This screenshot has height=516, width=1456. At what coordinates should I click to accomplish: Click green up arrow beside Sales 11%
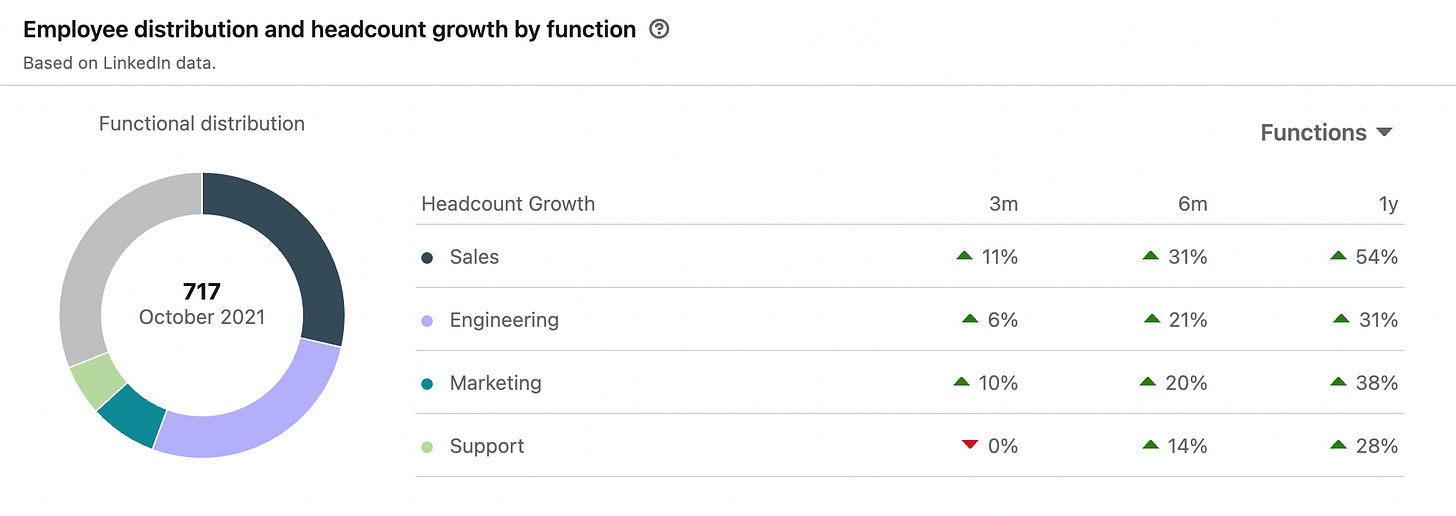(x=964, y=256)
